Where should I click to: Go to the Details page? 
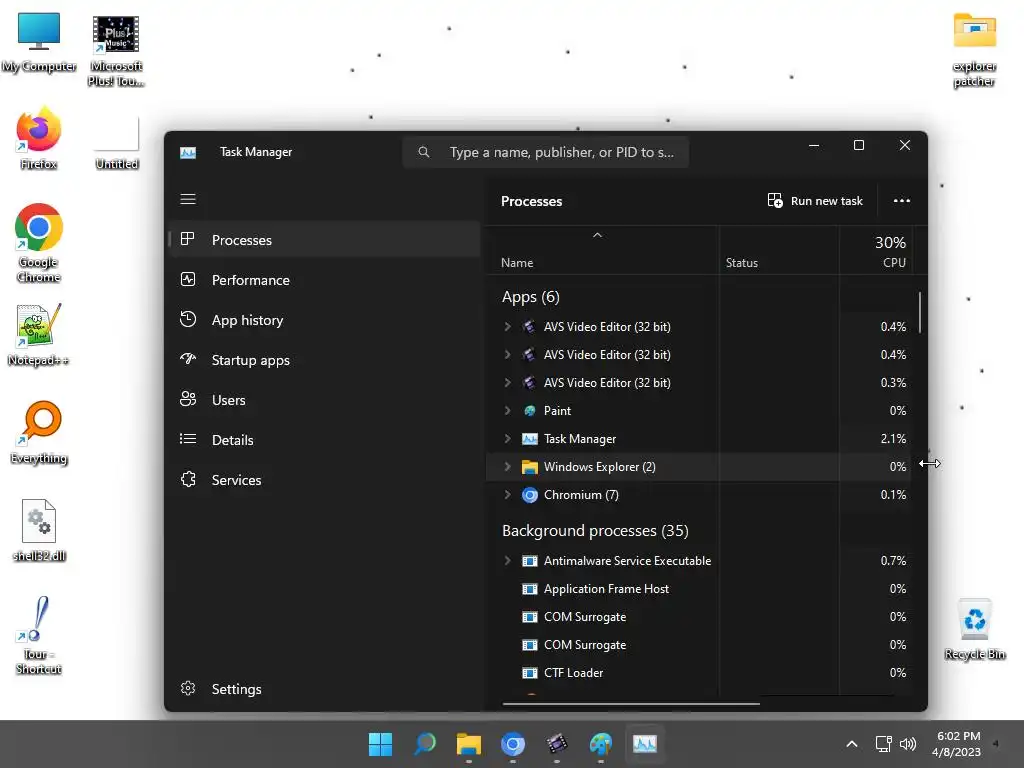click(325, 440)
